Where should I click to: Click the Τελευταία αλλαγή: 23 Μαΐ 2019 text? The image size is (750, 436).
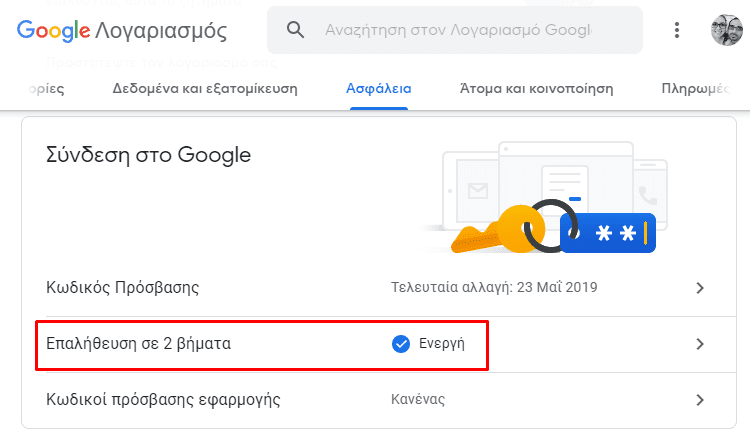pyautogui.click(x=494, y=287)
